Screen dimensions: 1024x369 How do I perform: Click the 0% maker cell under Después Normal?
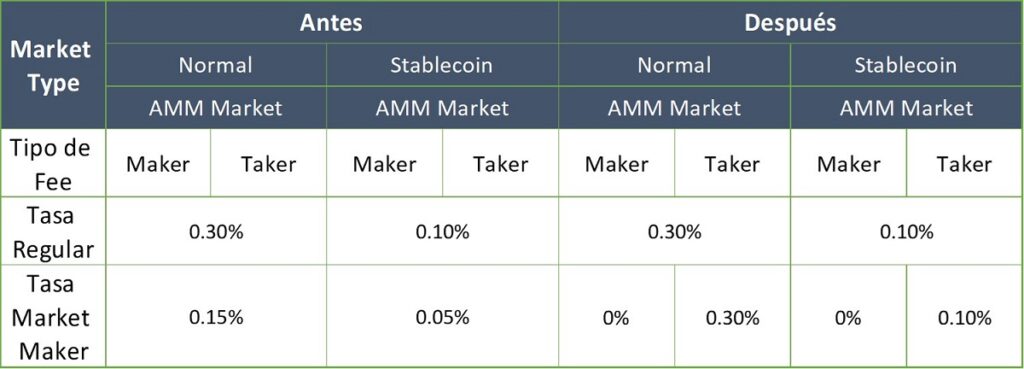(x=616, y=316)
